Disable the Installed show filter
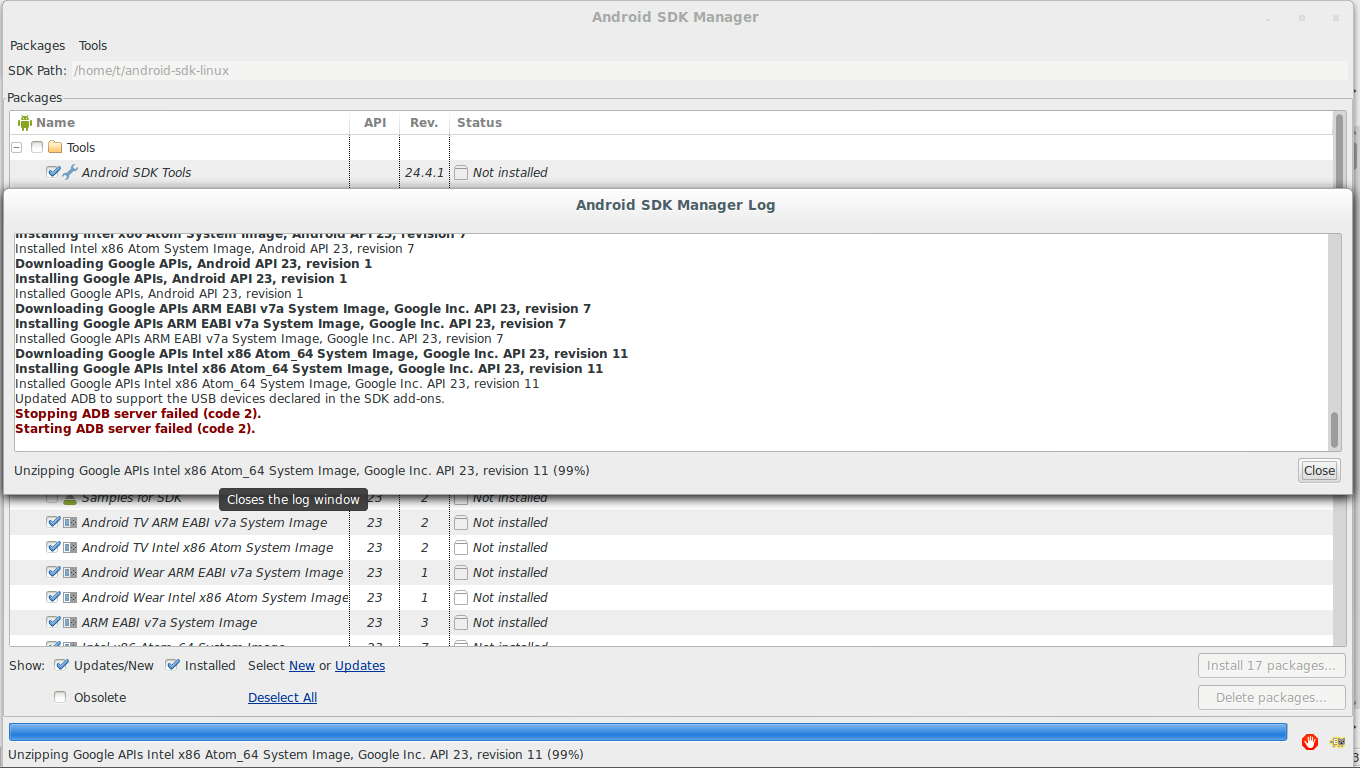This screenshot has height=768, width=1360. click(x=172, y=665)
